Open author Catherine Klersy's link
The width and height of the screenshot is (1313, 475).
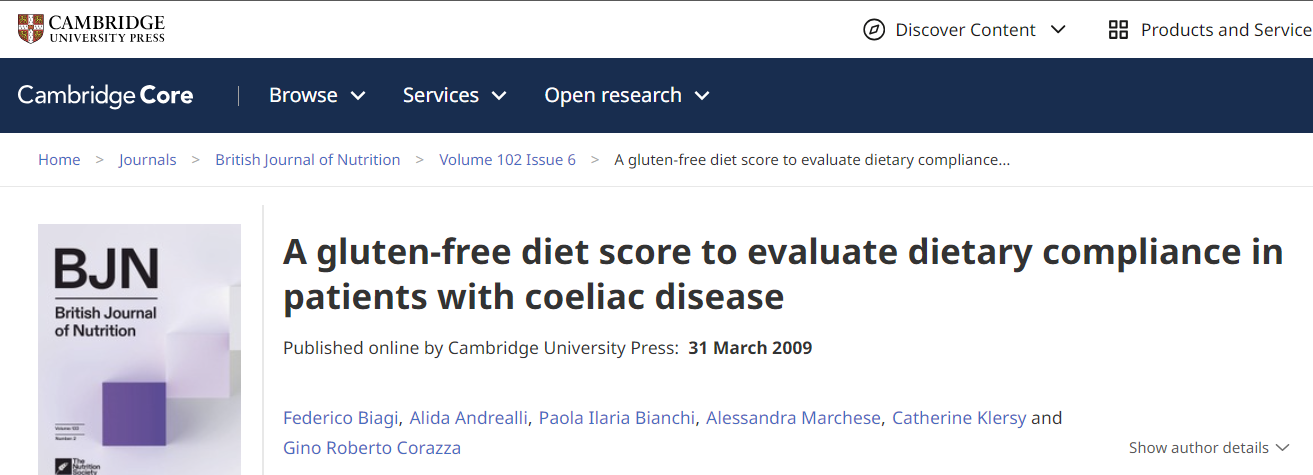pos(958,418)
